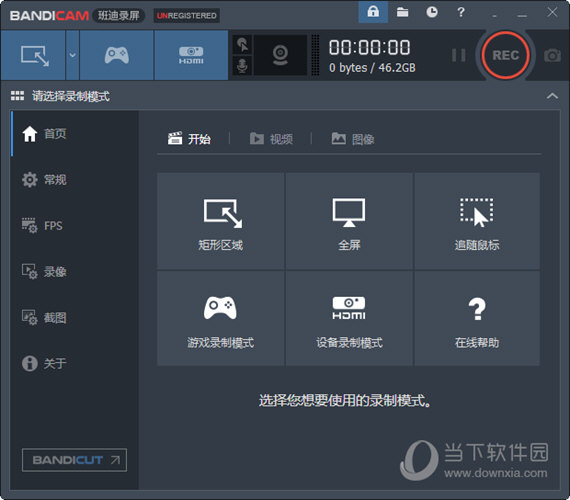Open the scheduled recording clock icon
This screenshot has width=570, height=500.
[x=432, y=12]
